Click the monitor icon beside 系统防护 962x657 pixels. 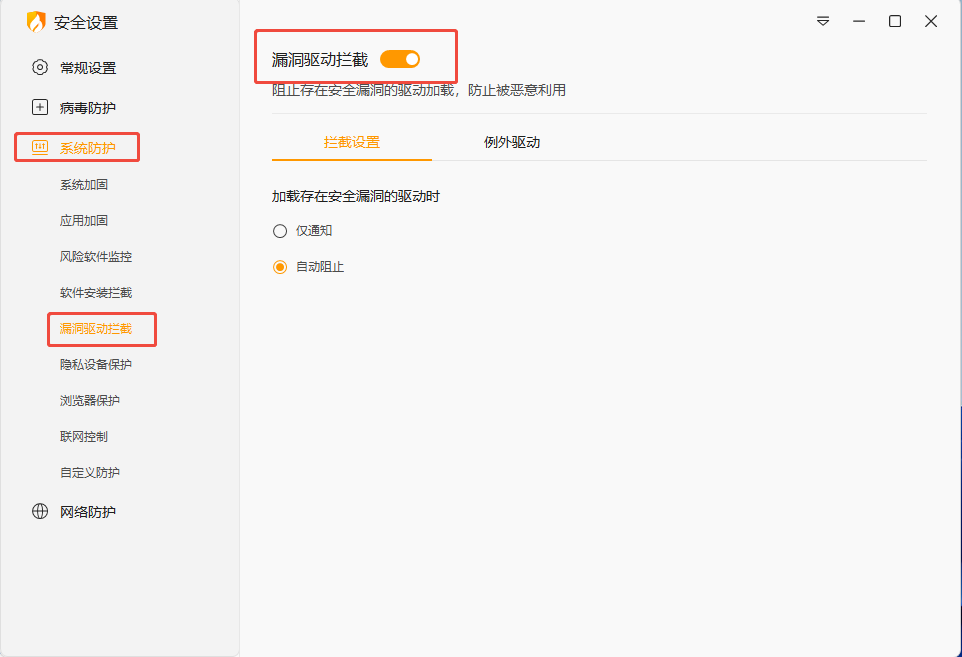pos(40,148)
